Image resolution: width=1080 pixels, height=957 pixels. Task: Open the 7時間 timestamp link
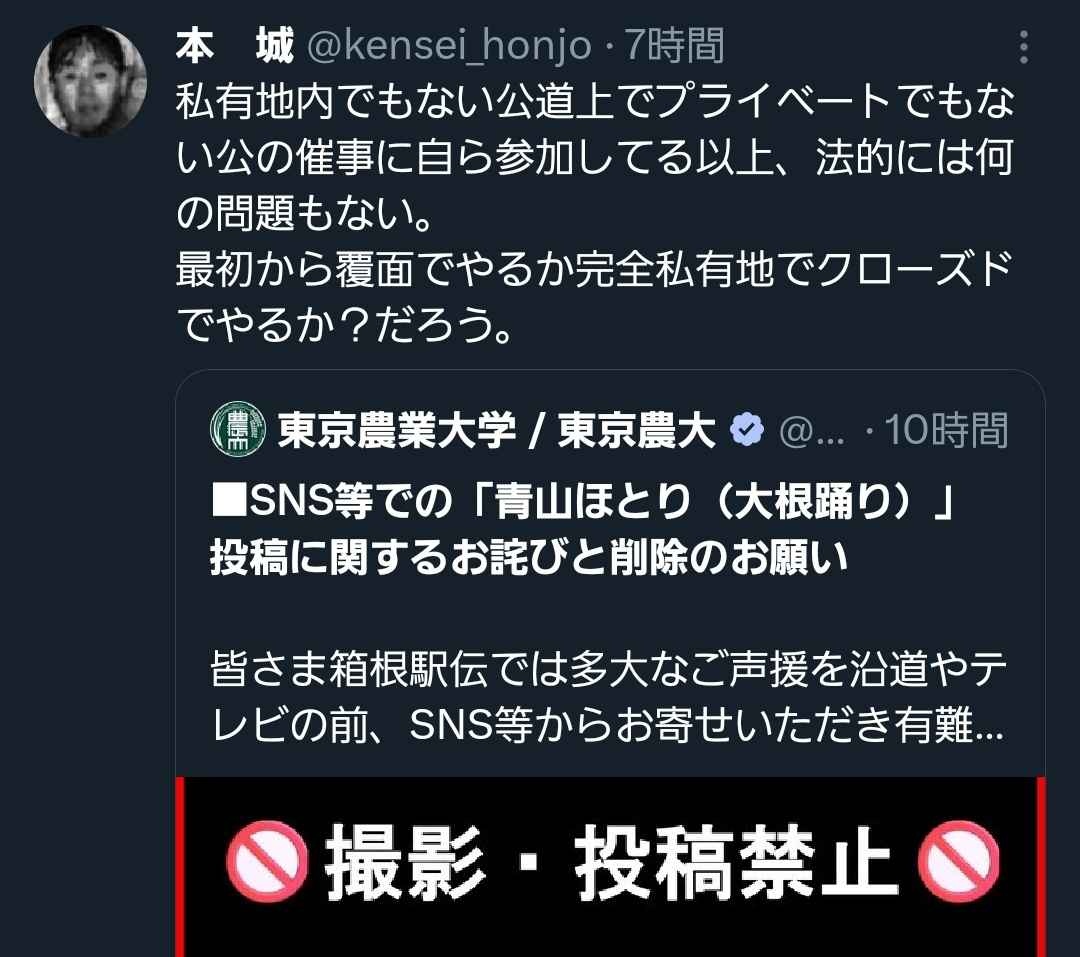[x=674, y=46]
